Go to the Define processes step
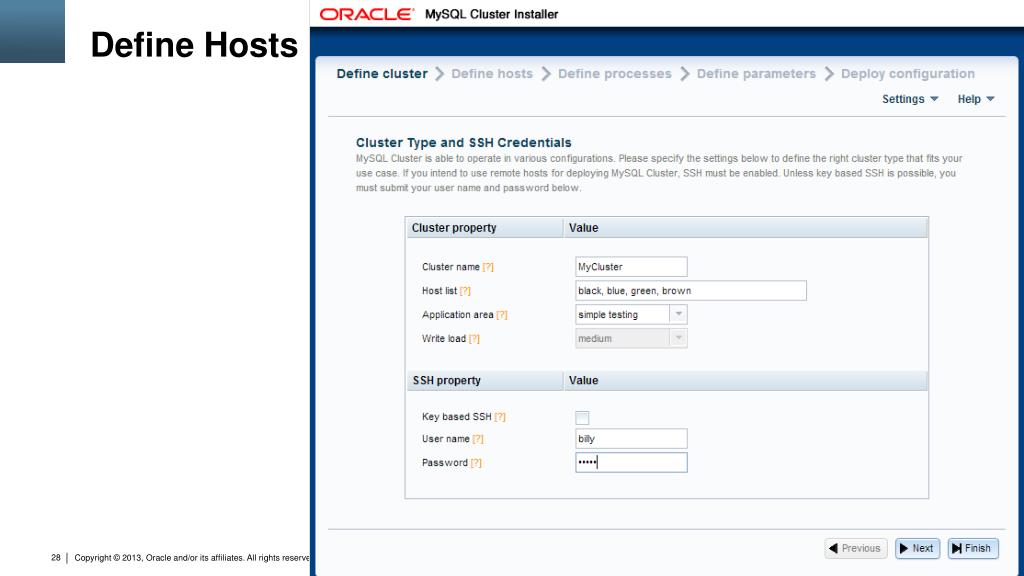Viewport: 1024px width, 576px height. (615, 74)
